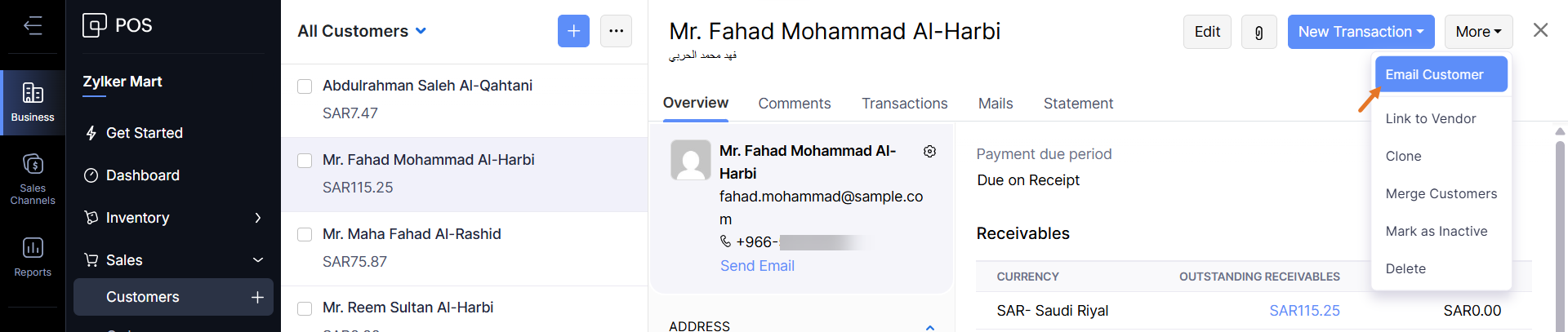Choose Merge Customers from the More menu
Screen dimensions: 1568x332
1441,193
